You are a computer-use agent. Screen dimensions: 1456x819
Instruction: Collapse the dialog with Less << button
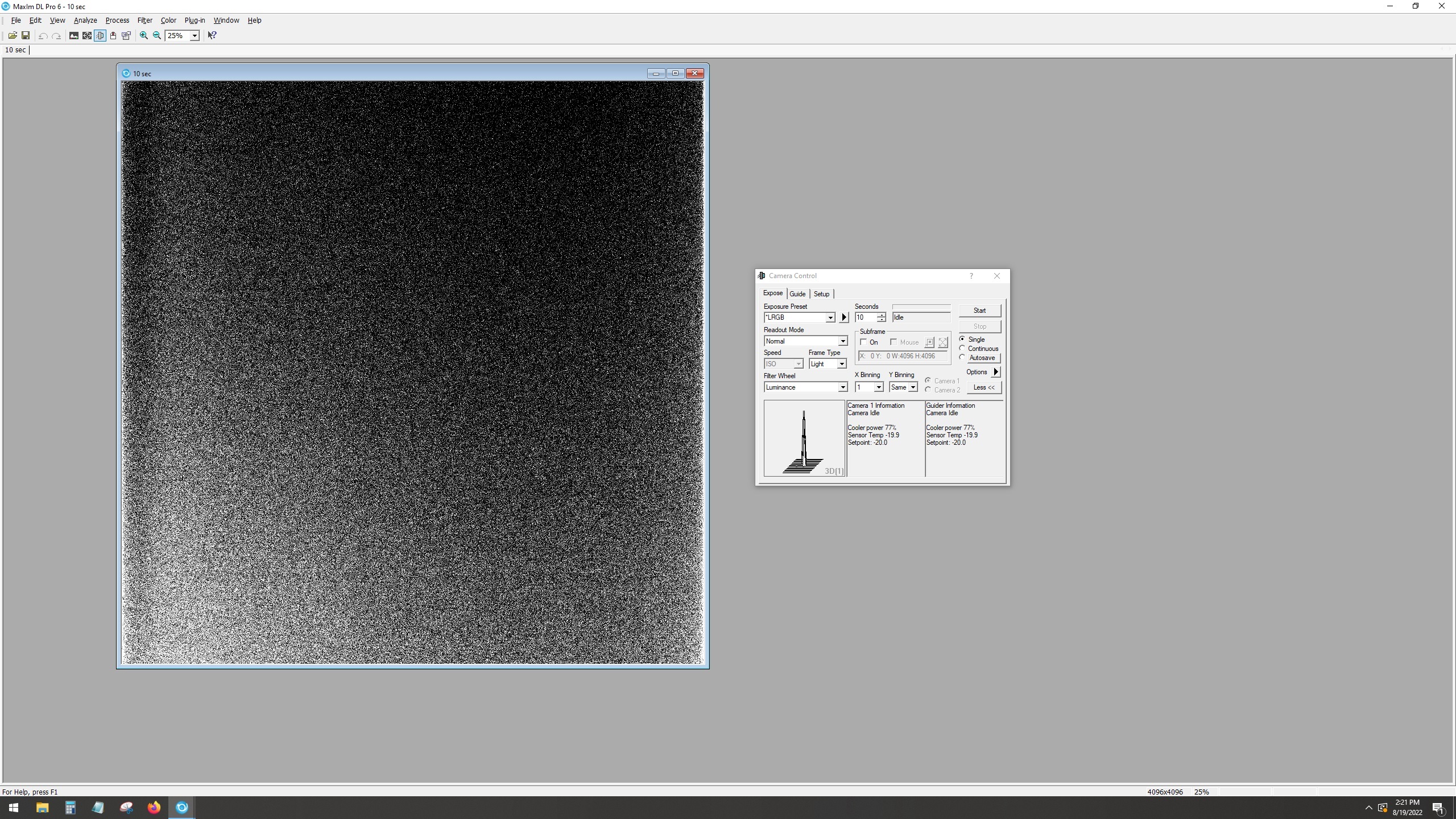pos(984,387)
